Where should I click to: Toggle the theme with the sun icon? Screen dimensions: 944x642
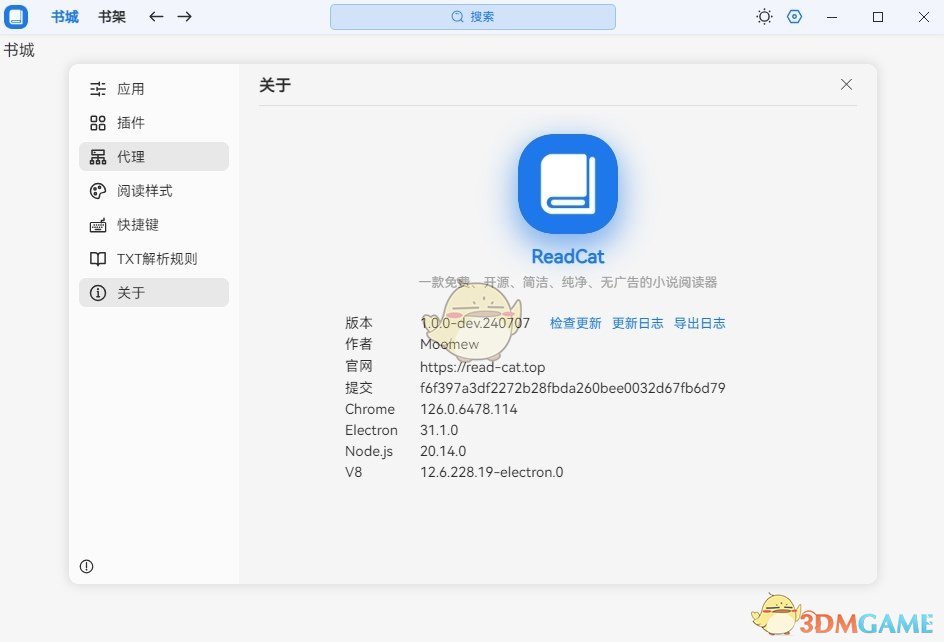[x=764, y=16]
